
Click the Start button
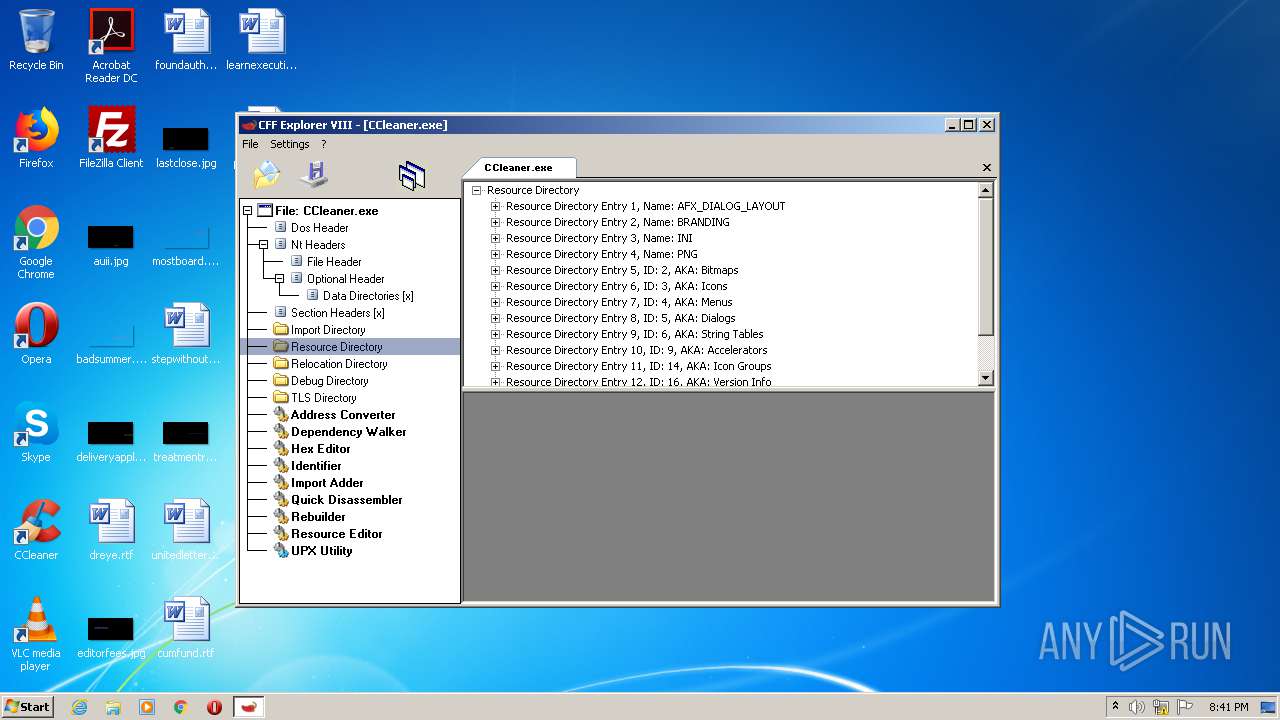pyautogui.click(x=27, y=706)
